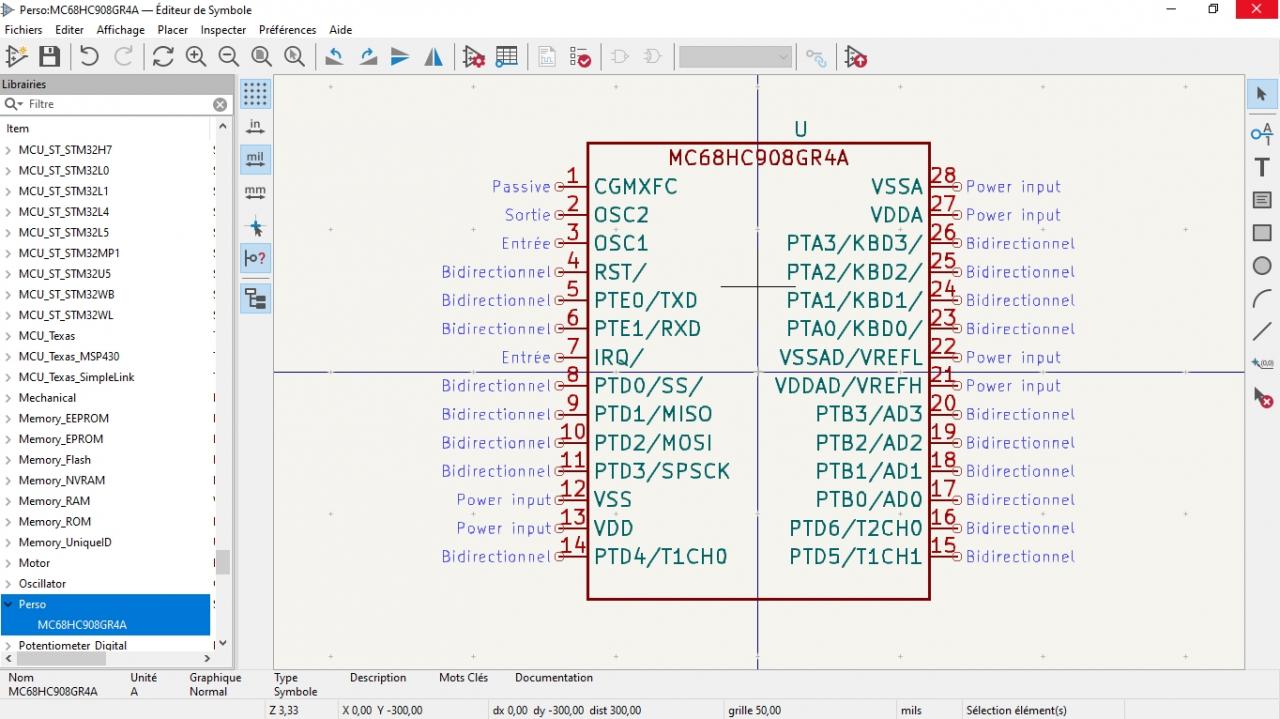
Task: Zoom to fit the symbol
Action: [262, 57]
